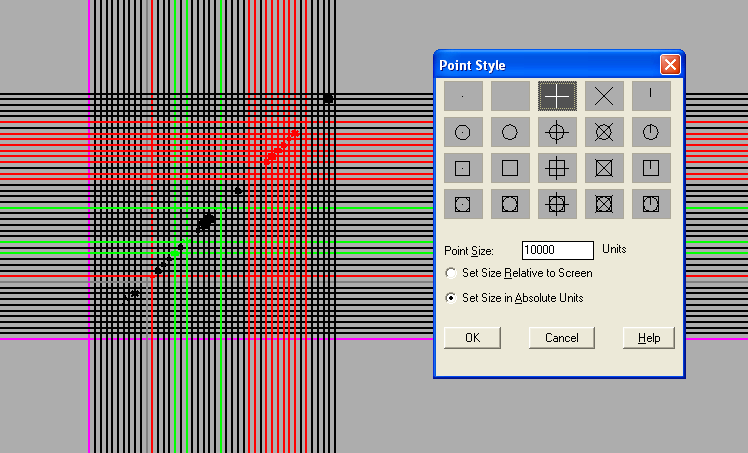
Task: Select the X-shaped point style
Action: [x=604, y=96]
